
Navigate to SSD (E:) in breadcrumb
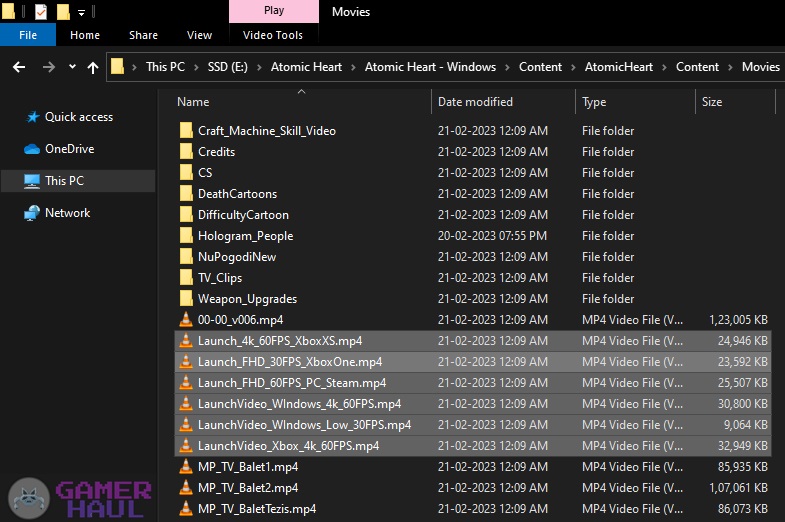click(x=228, y=67)
